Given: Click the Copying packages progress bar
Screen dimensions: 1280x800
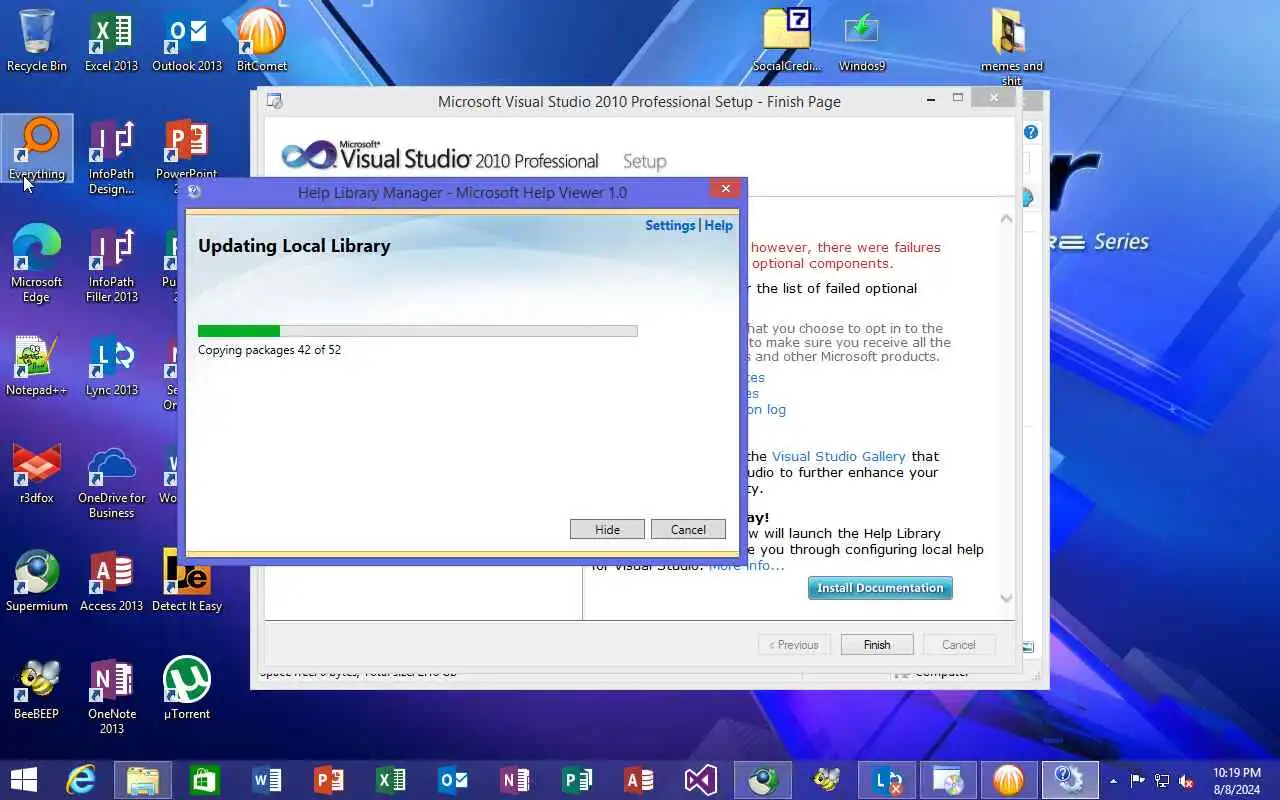Looking at the screenshot, I should coord(417,331).
